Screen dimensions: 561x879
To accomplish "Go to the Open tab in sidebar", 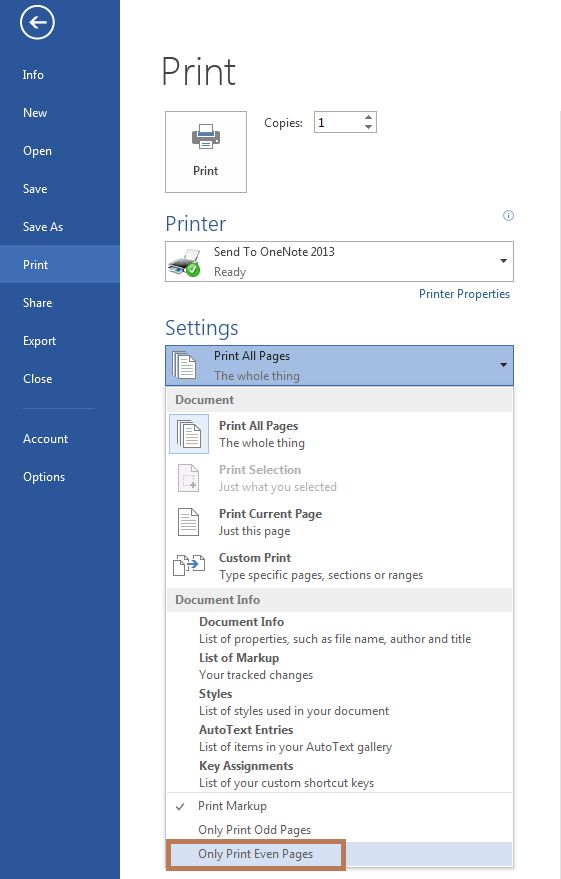I will 60,151.
